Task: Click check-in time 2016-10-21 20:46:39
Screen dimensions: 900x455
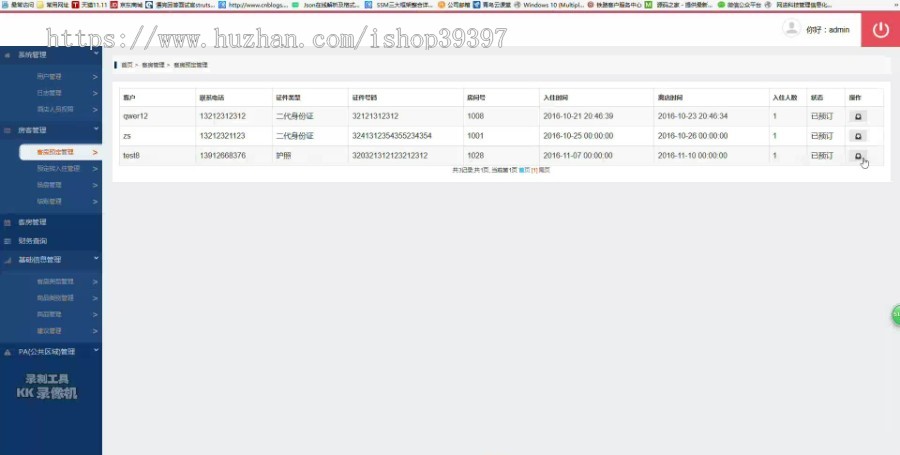Action: pyautogui.click(x=578, y=116)
